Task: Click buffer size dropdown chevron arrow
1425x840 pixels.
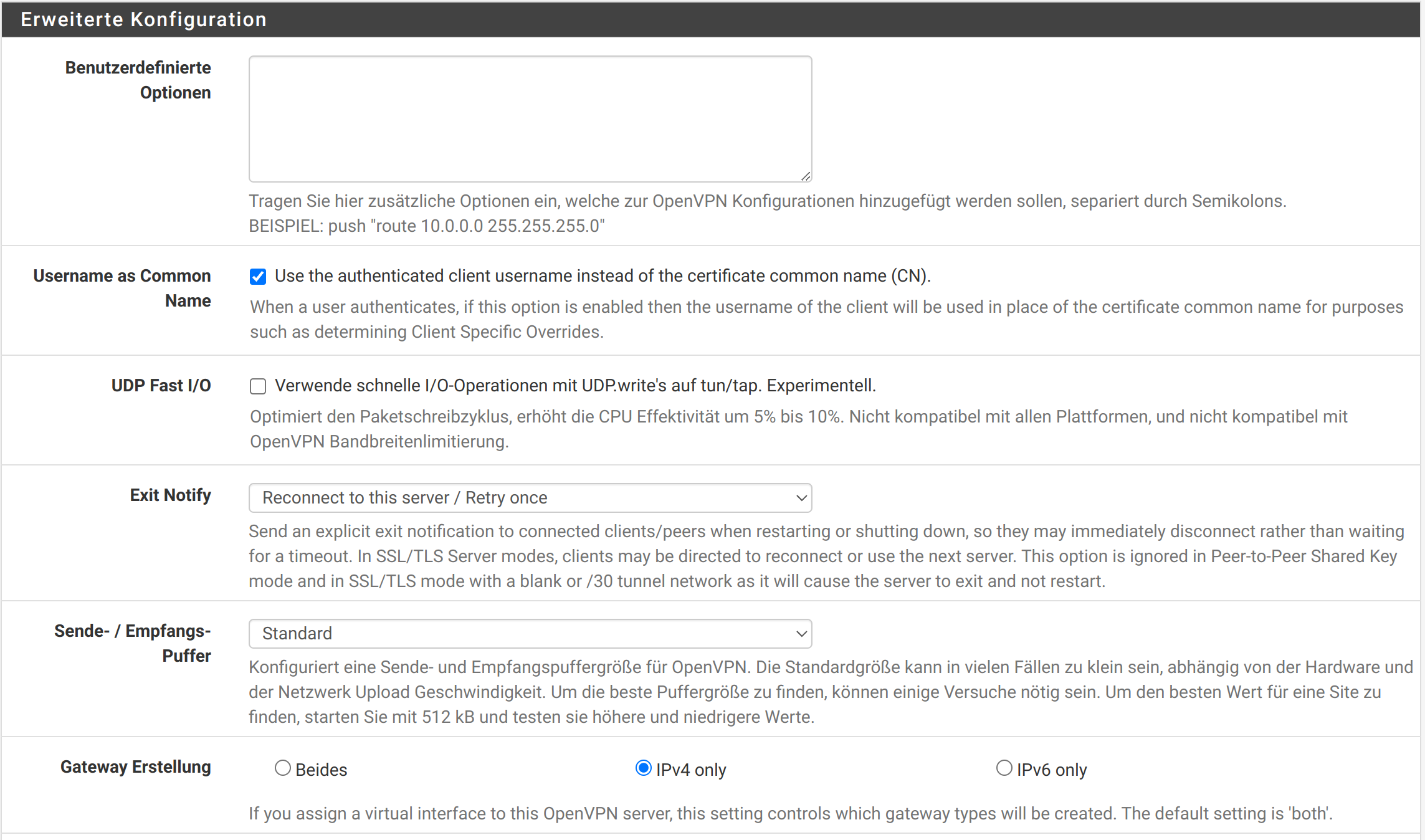Action: pos(801,634)
